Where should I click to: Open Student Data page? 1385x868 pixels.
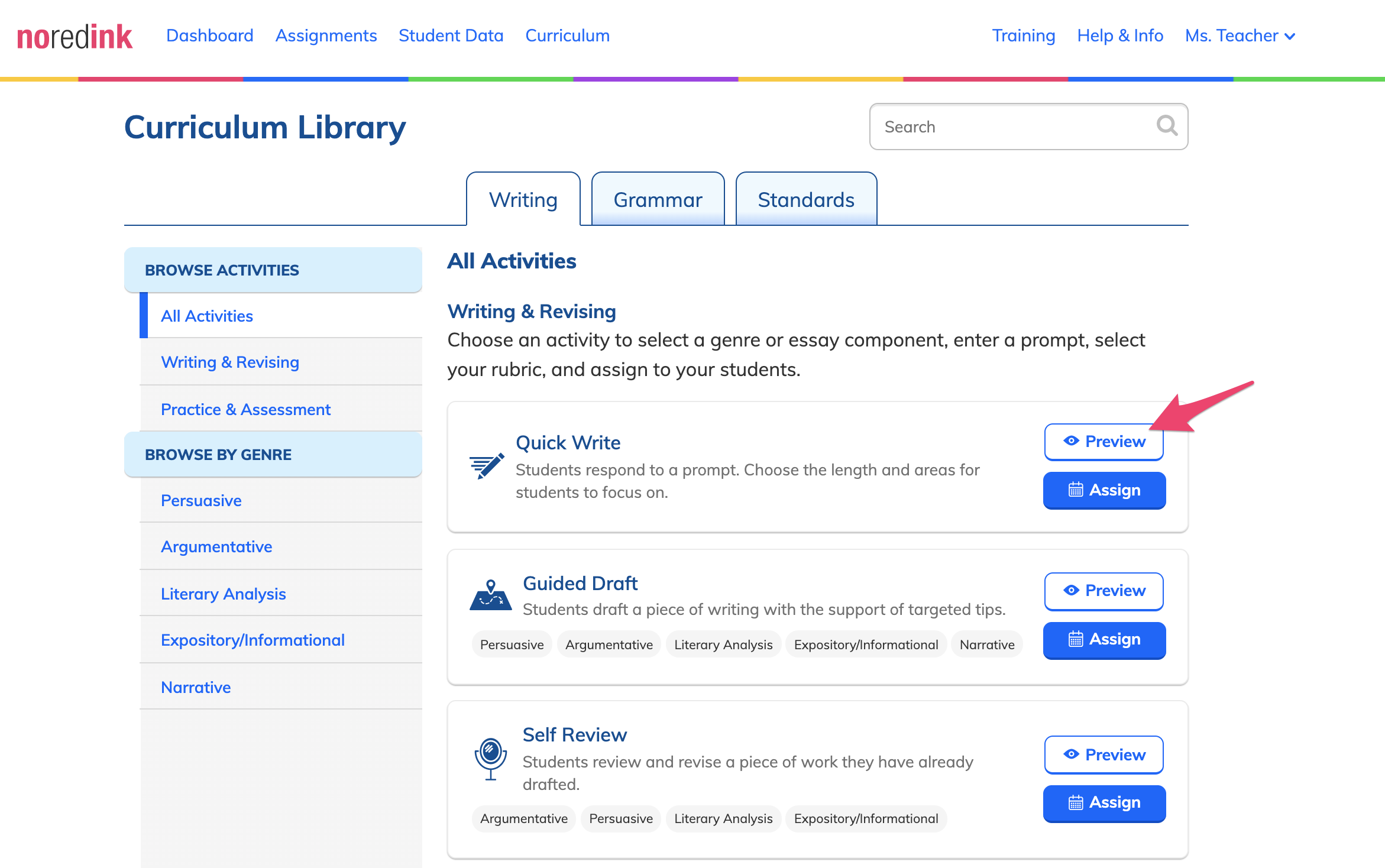pos(451,36)
